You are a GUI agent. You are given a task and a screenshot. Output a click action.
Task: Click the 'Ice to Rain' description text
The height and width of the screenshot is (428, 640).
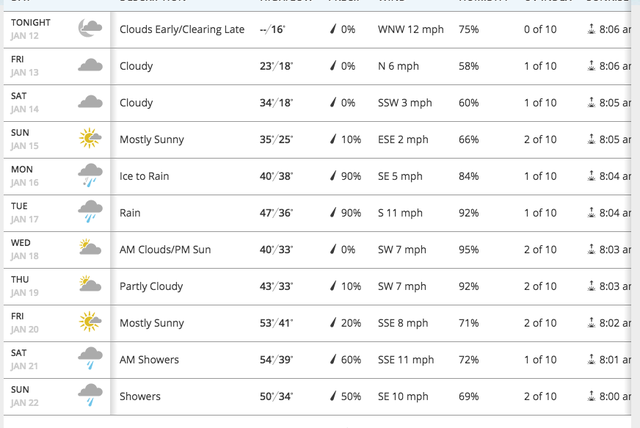point(144,176)
